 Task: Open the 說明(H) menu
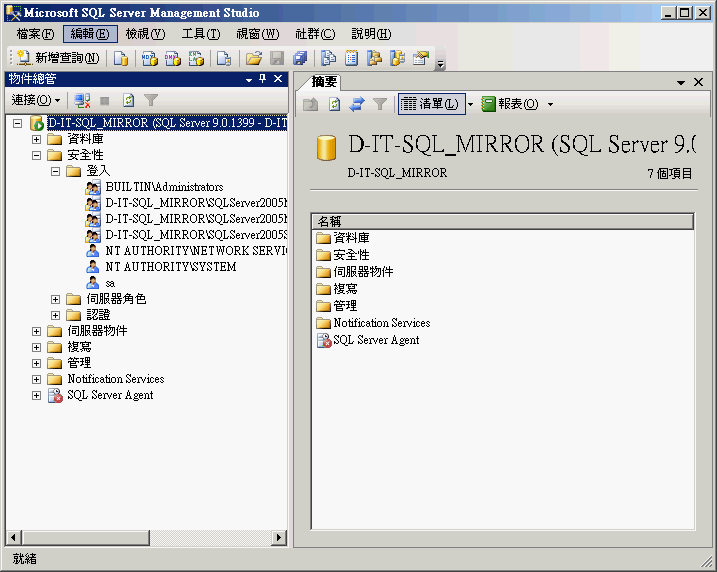click(x=371, y=34)
